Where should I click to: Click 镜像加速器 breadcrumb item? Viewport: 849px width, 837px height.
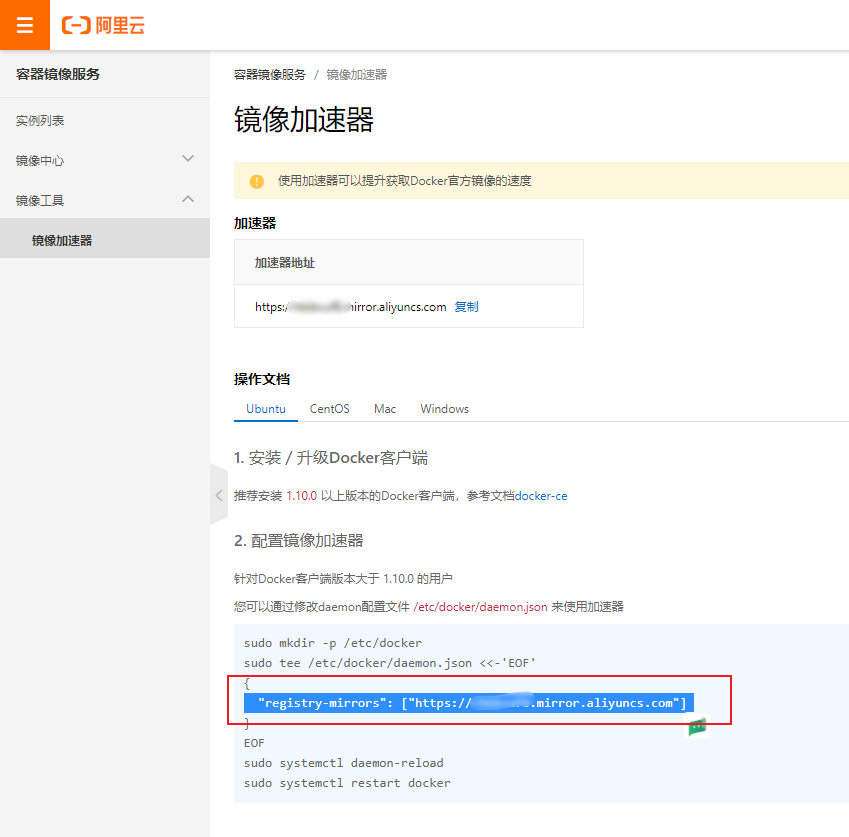(357, 75)
